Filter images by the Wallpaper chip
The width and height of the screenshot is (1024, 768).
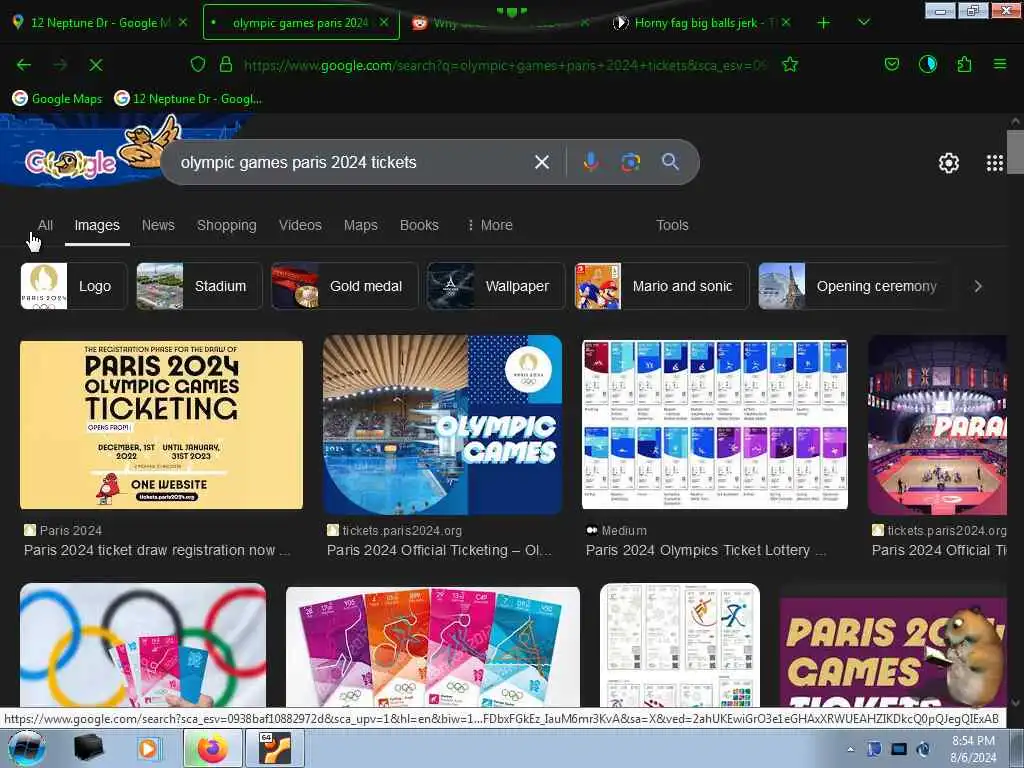(x=496, y=286)
